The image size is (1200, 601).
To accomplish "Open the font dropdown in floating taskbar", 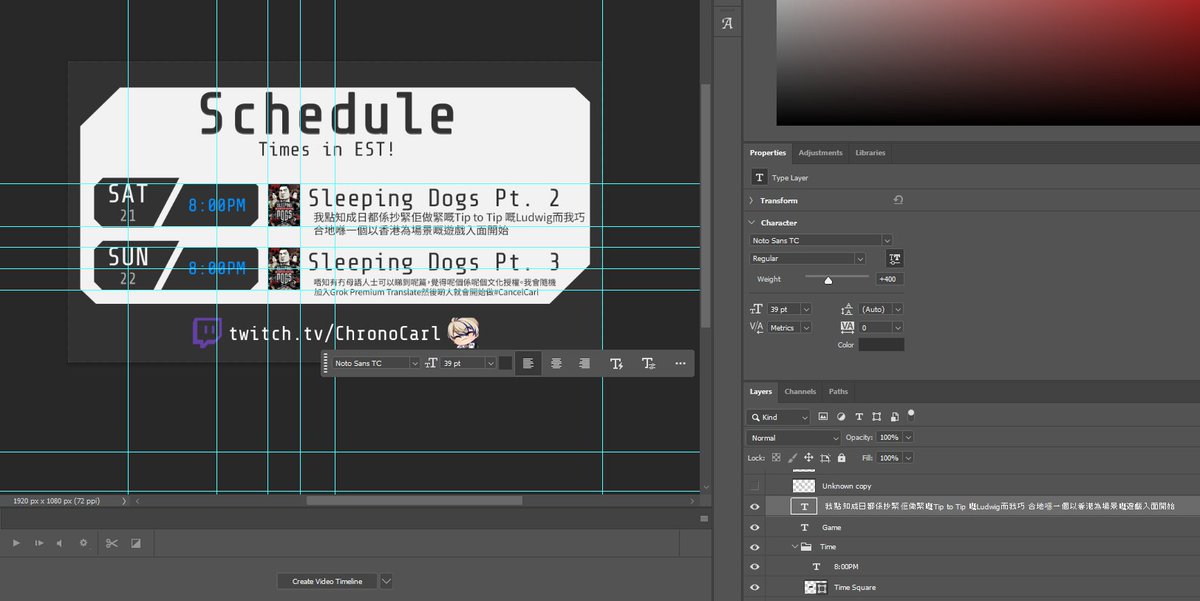I will tap(416, 363).
